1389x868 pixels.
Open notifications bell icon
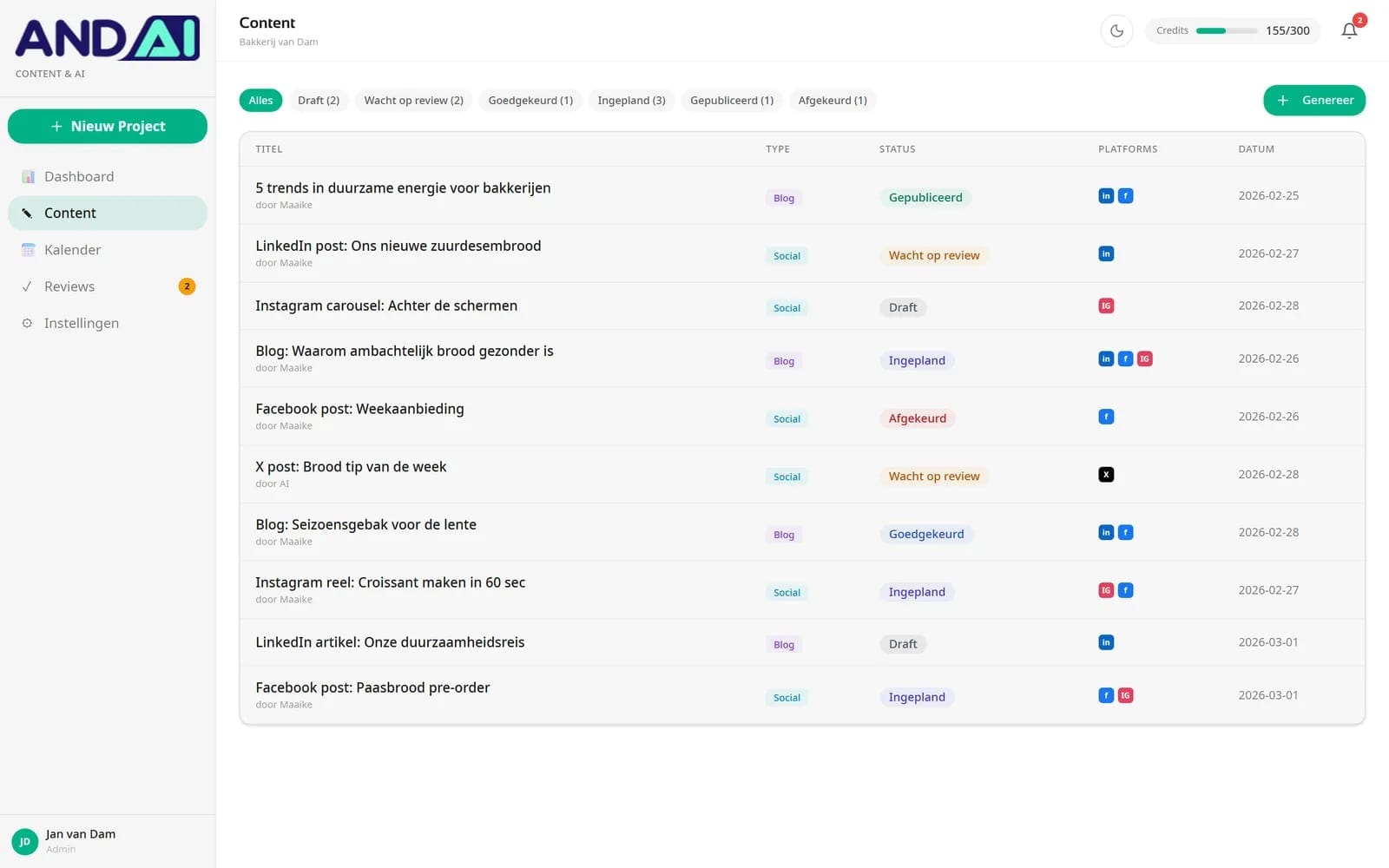[1349, 30]
